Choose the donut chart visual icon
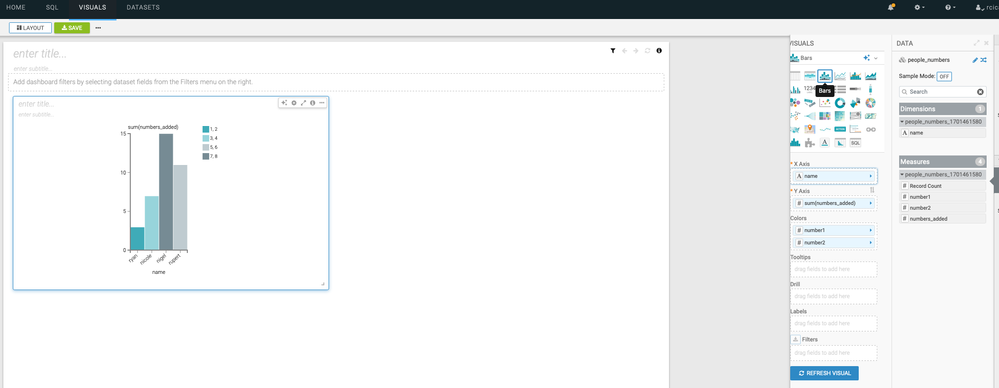This screenshot has width=999, height=388. coord(840,103)
